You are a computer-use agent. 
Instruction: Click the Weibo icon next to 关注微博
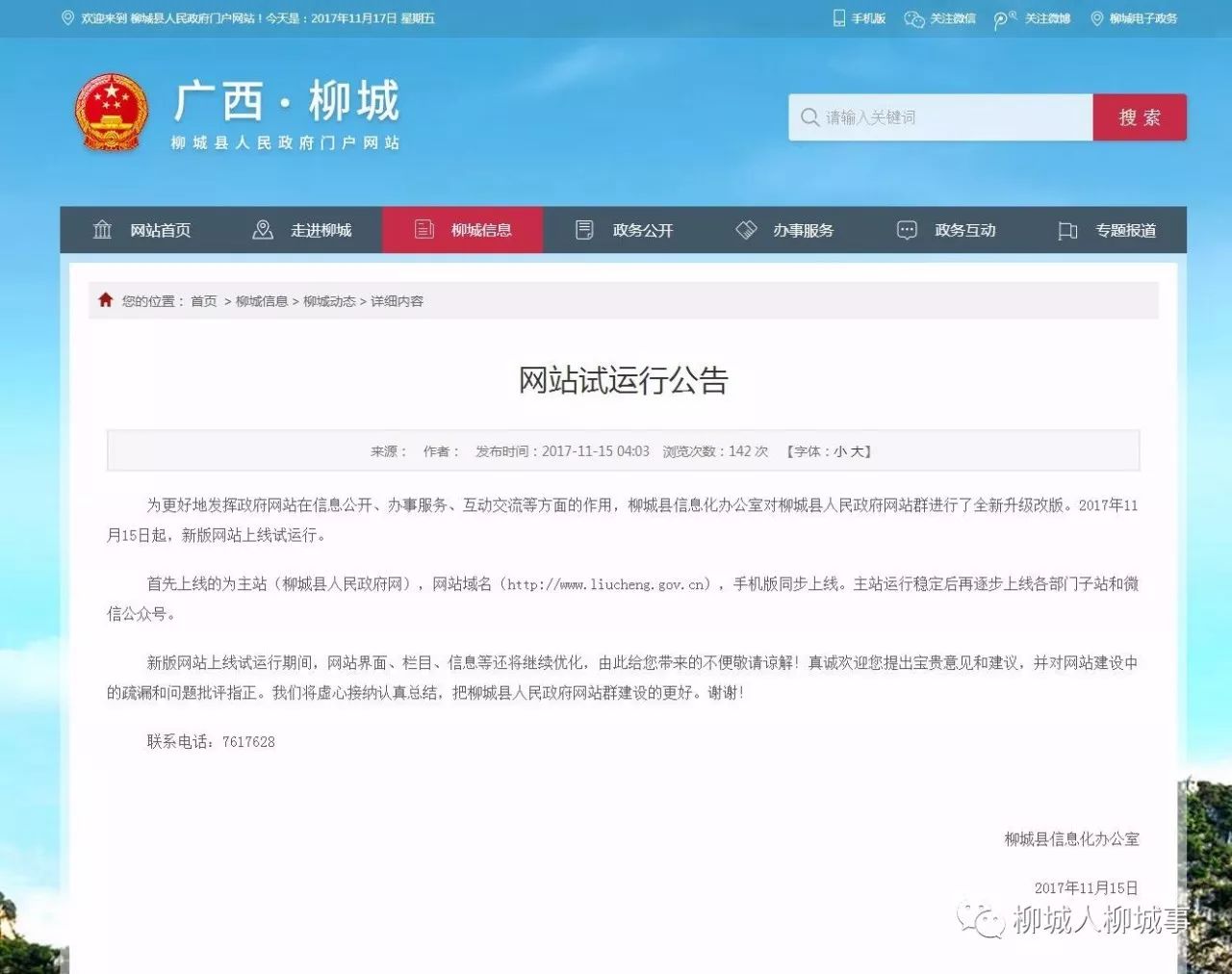[1005, 19]
